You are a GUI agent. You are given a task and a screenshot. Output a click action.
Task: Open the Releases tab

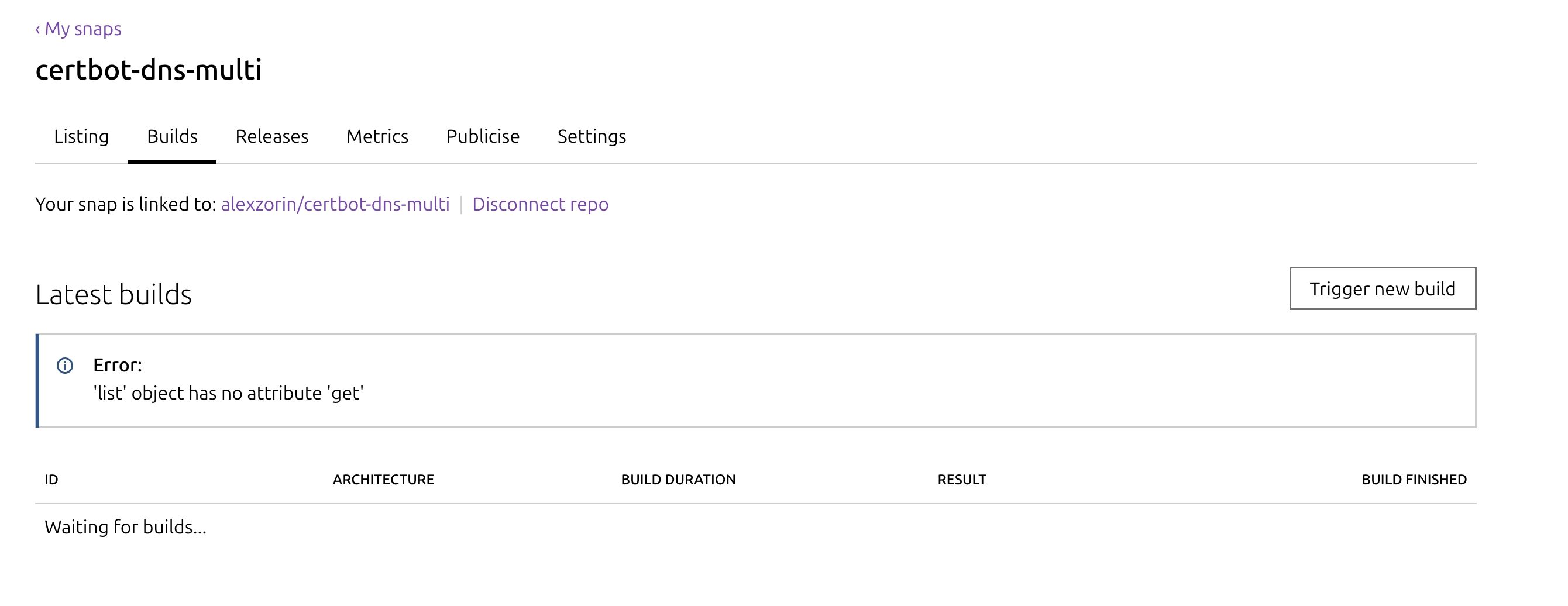pyautogui.click(x=271, y=136)
